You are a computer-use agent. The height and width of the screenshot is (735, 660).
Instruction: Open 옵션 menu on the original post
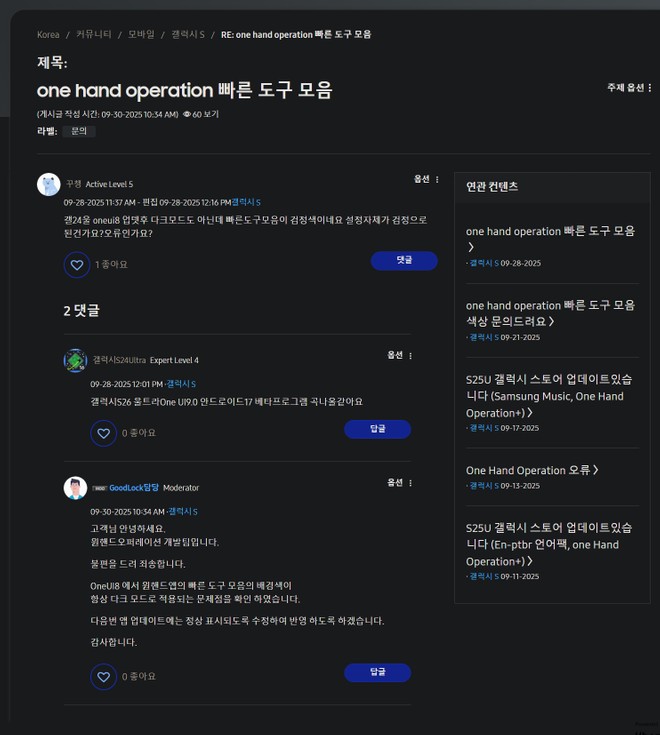point(426,179)
